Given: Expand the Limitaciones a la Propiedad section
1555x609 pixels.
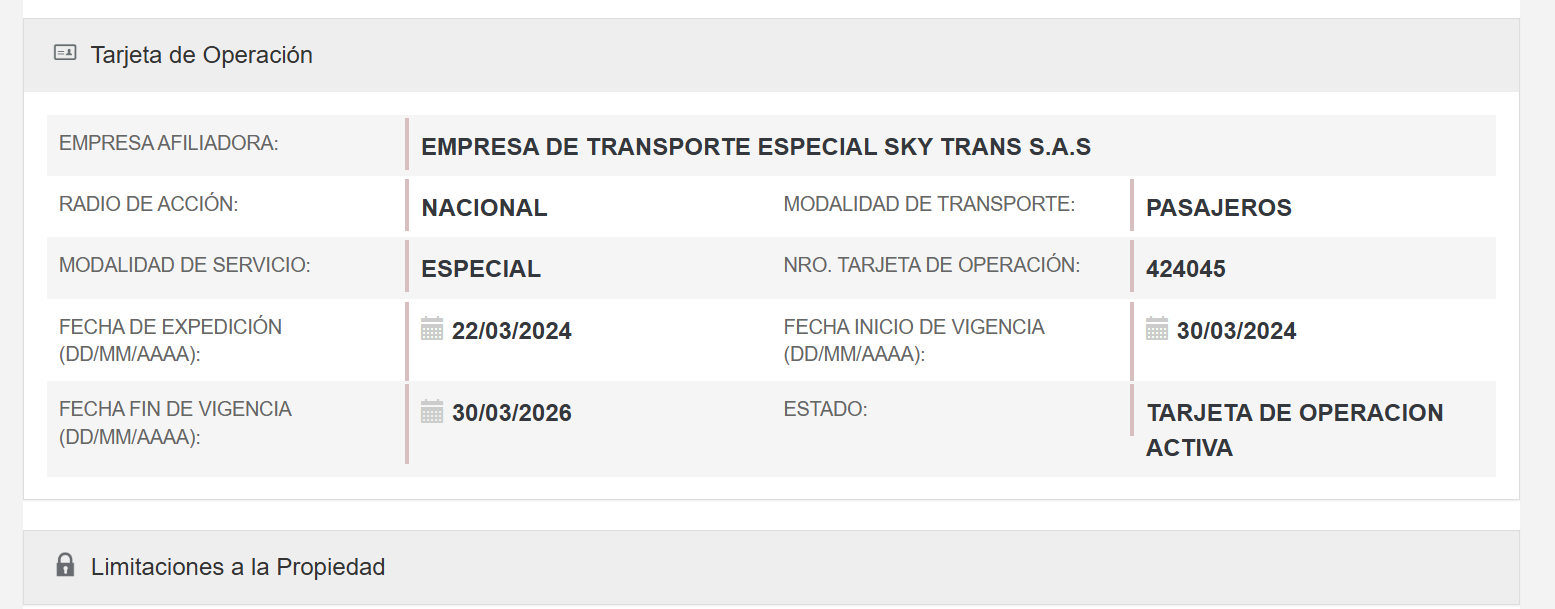Looking at the screenshot, I should 237,567.
